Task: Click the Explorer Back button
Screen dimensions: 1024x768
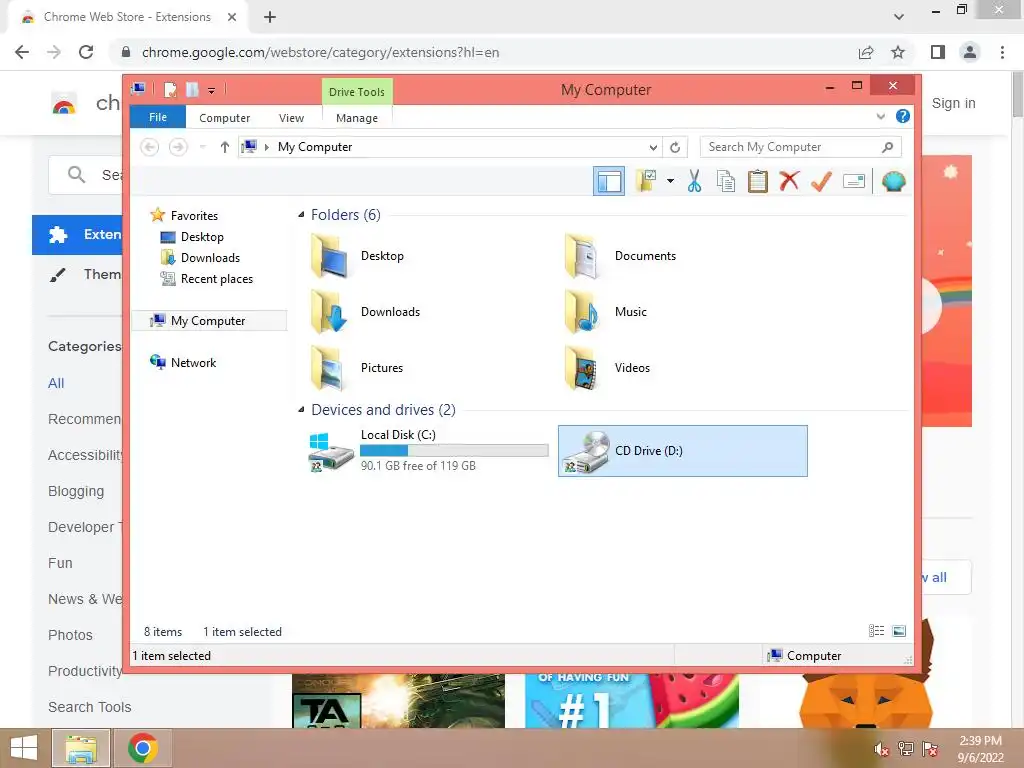Action: tap(150, 147)
